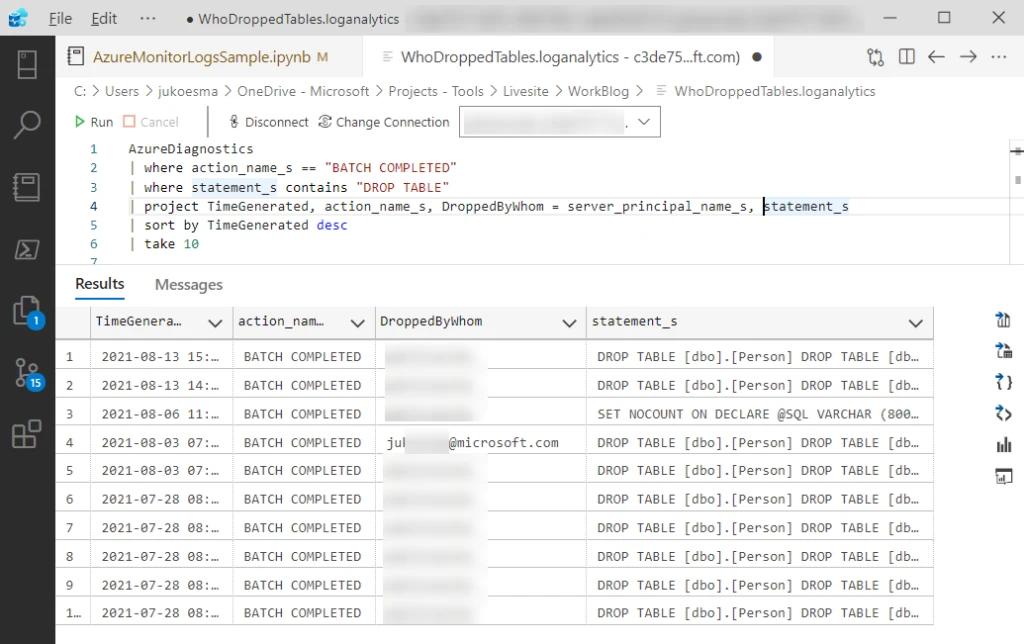Navigate back using the back arrow

pos(937,58)
